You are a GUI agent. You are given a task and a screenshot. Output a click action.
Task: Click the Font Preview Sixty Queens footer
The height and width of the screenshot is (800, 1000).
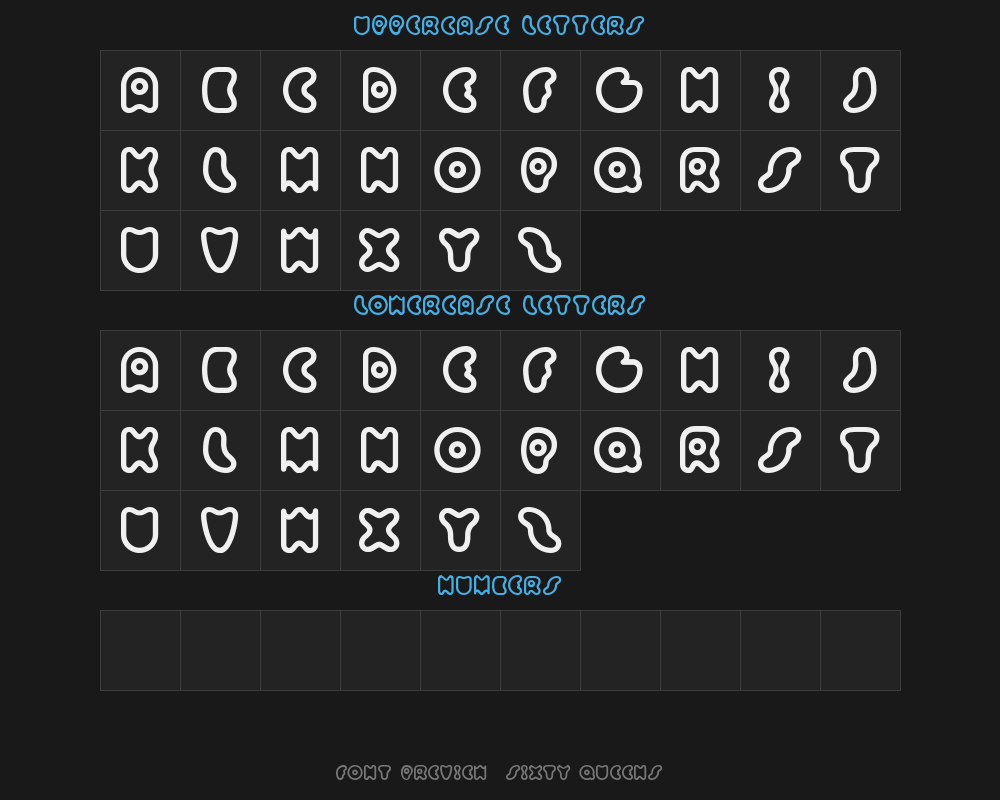[499, 773]
